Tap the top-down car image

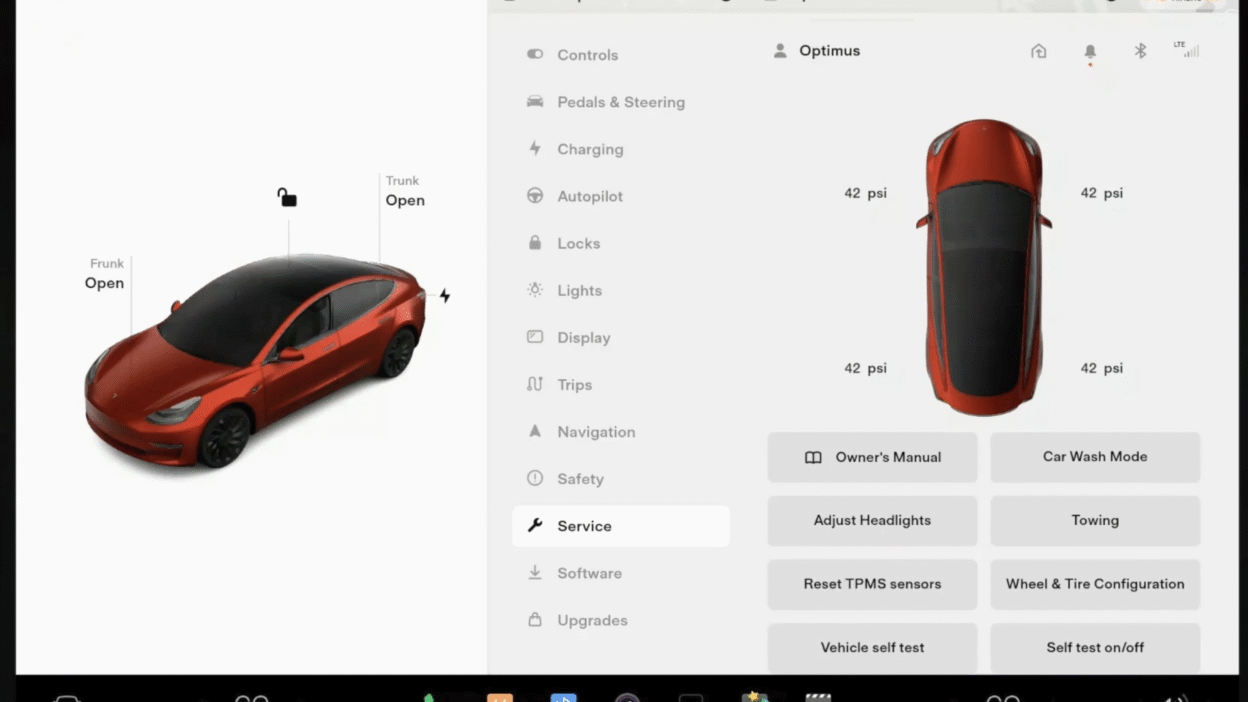pos(984,267)
